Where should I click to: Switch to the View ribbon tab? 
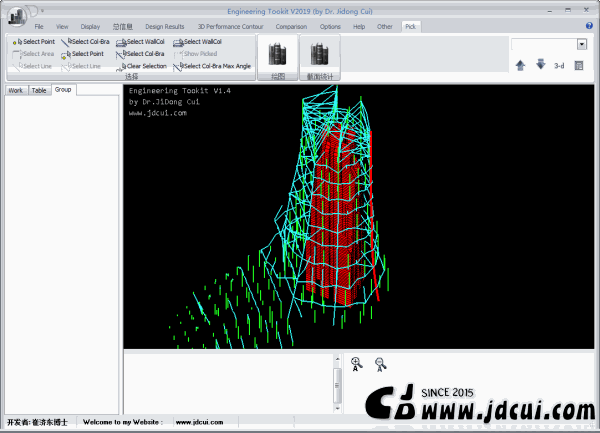point(62,26)
